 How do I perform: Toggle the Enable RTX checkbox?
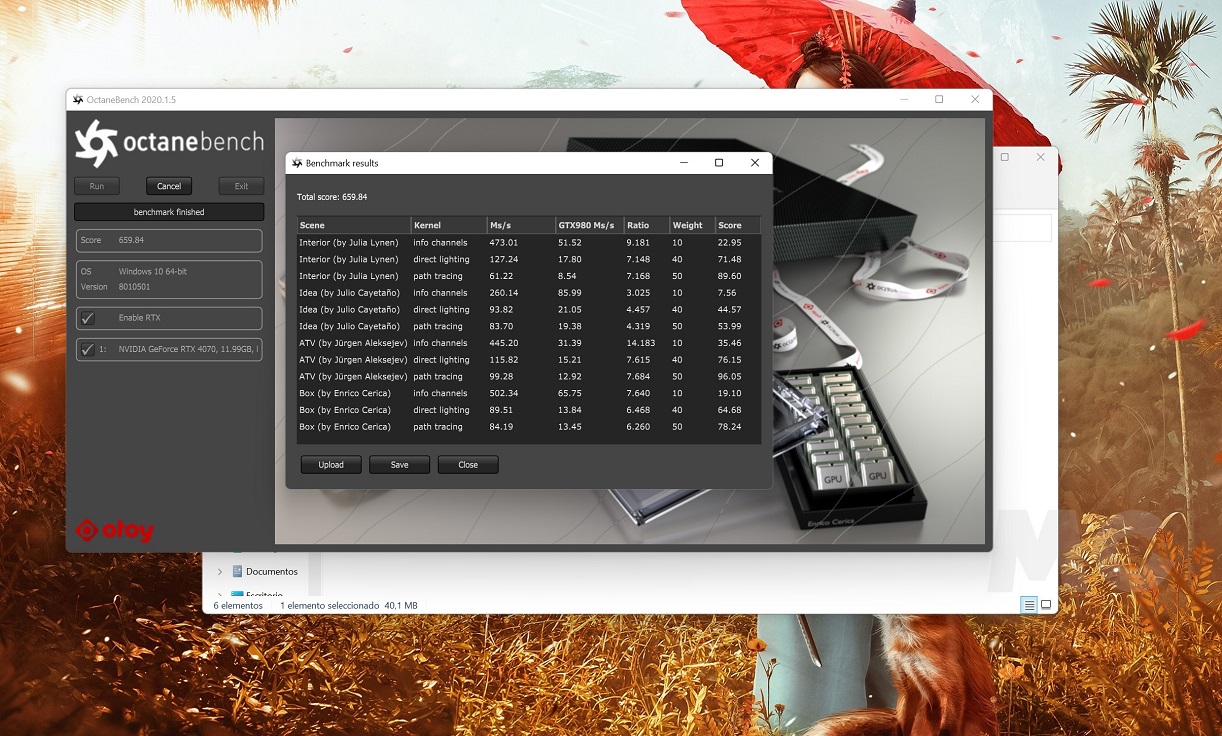(88, 318)
